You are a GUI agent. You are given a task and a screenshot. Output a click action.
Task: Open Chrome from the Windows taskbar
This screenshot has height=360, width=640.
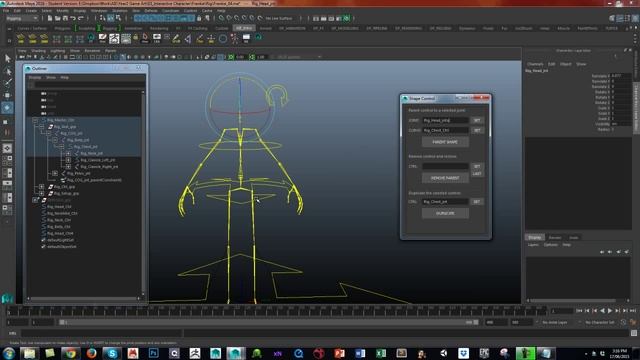pos(71,353)
